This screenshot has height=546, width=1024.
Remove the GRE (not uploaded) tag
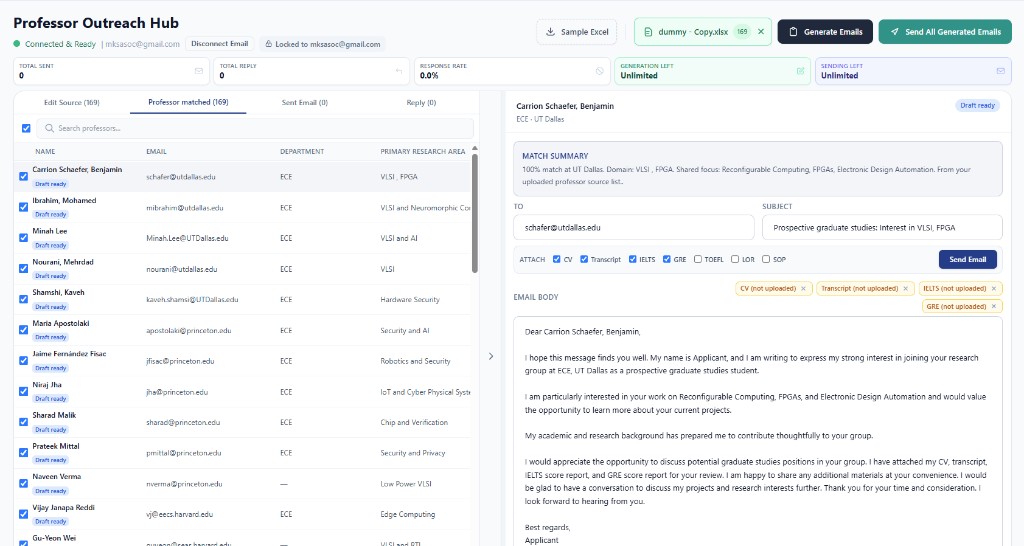point(994,306)
